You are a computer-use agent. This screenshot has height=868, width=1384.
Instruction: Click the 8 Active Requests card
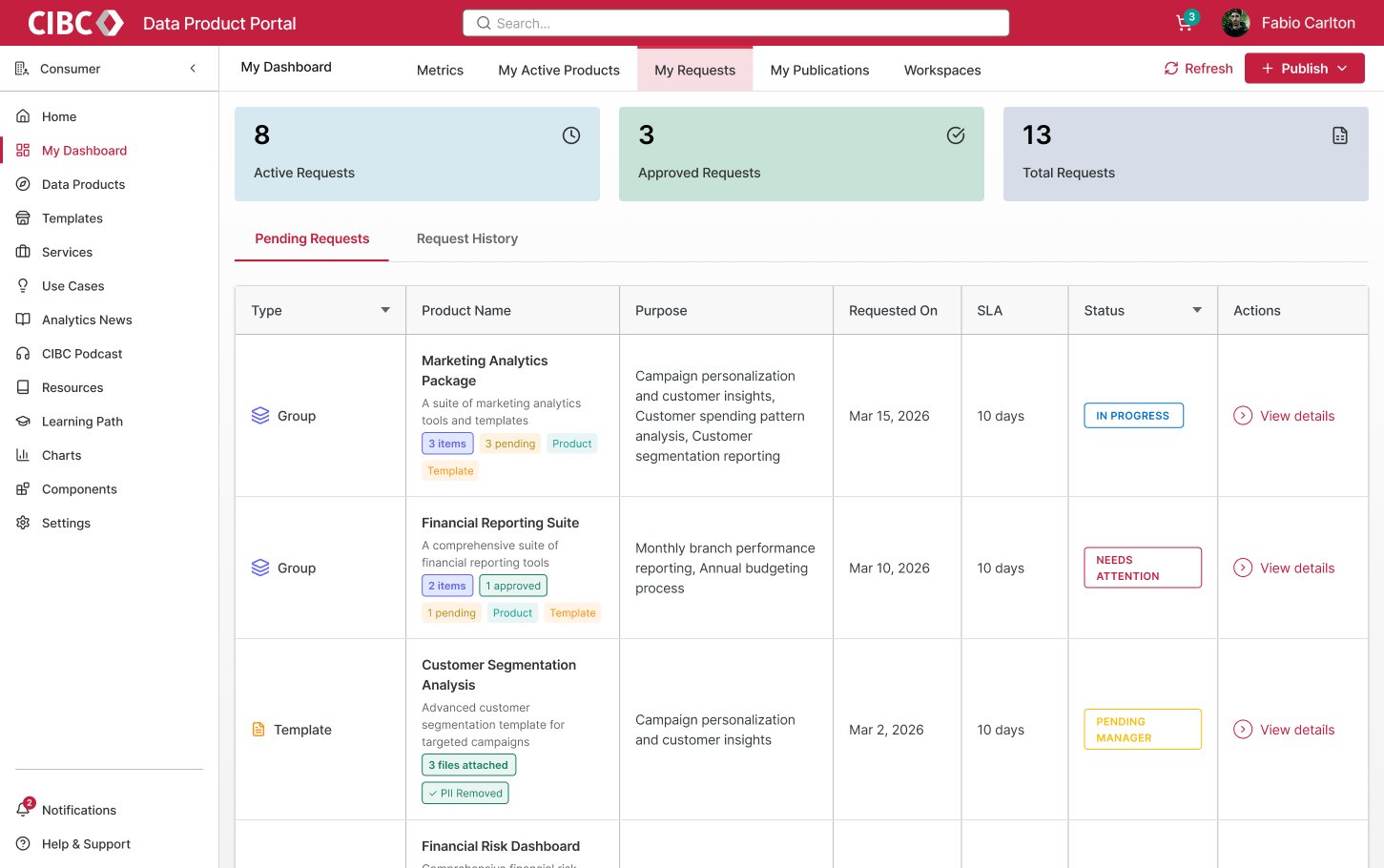[x=417, y=154]
